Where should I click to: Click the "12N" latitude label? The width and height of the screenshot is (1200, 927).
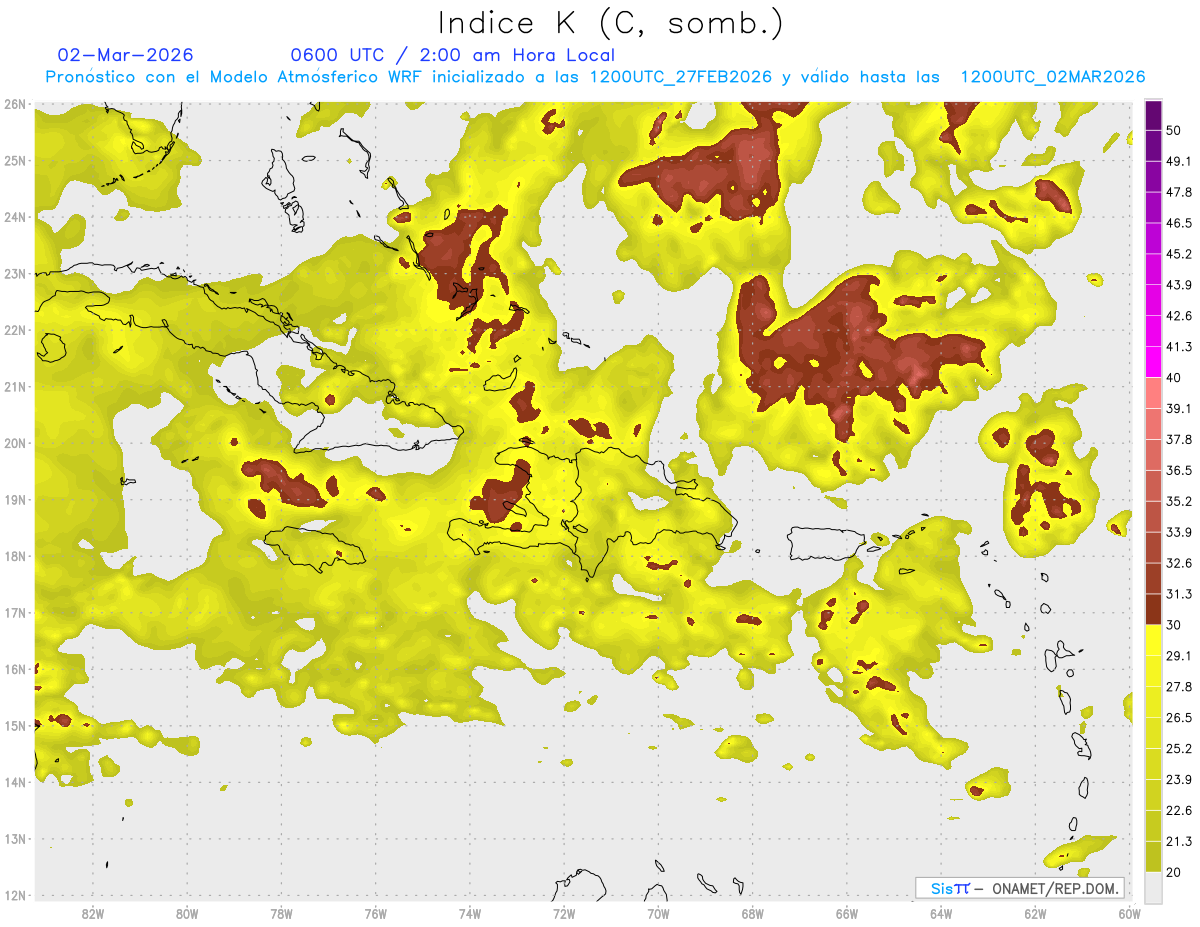(15, 895)
